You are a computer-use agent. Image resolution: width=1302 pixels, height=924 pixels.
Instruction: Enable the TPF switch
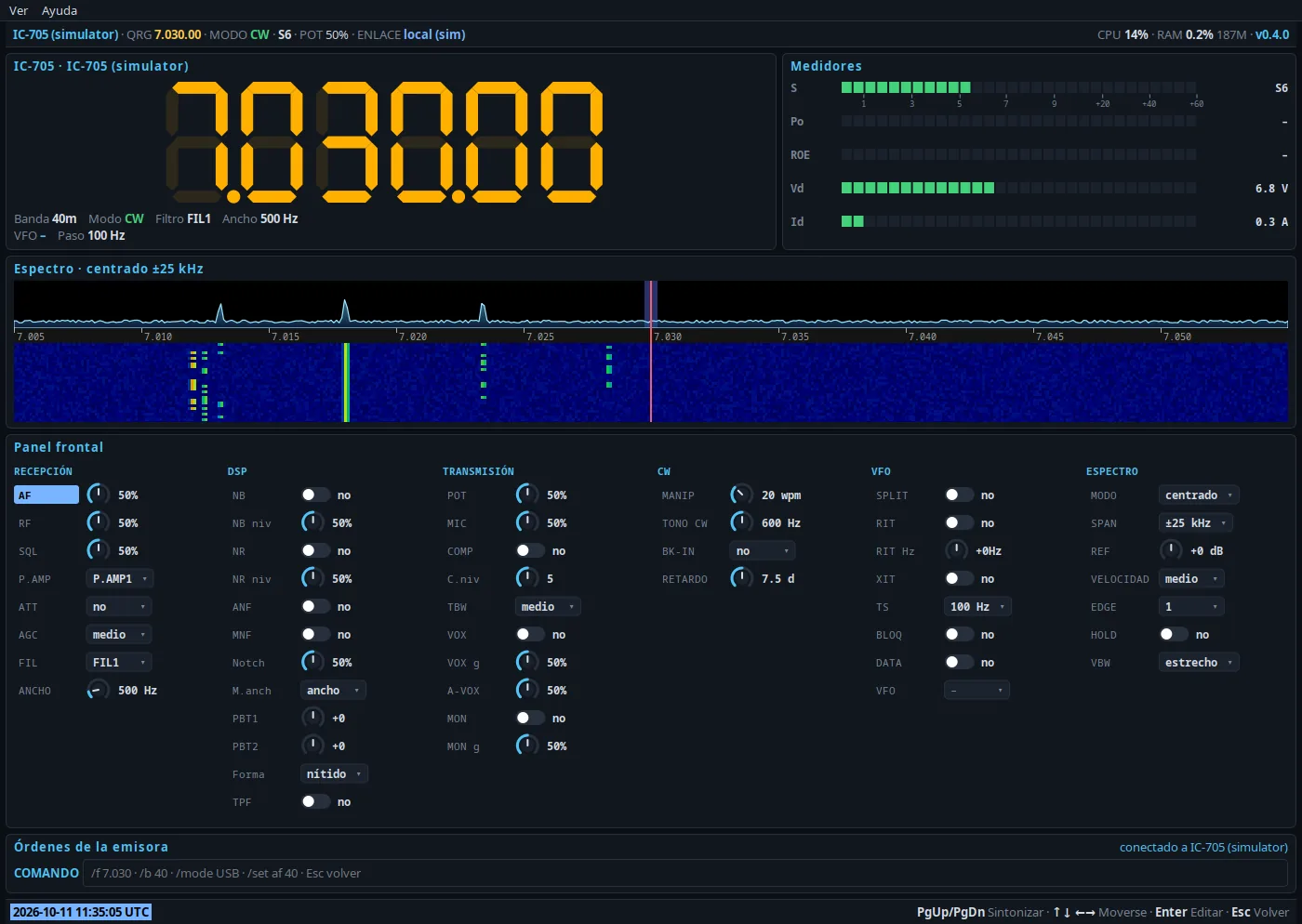315,802
